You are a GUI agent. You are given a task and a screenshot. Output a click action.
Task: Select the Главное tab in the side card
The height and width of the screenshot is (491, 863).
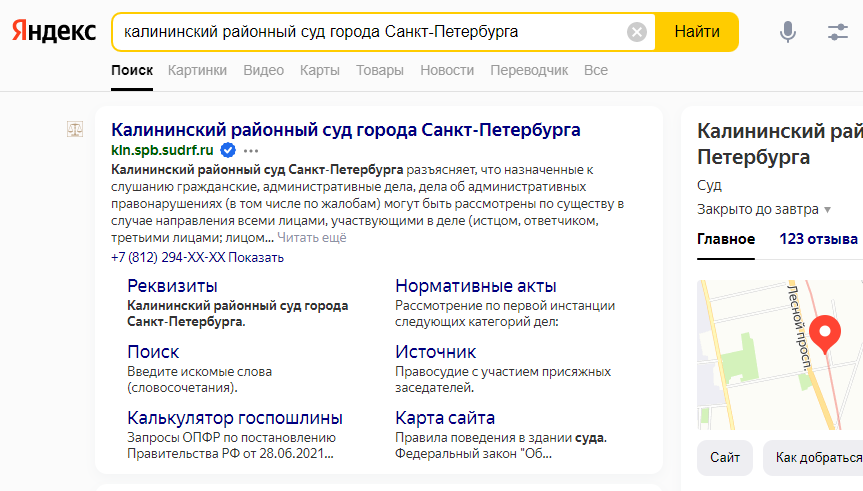point(726,239)
